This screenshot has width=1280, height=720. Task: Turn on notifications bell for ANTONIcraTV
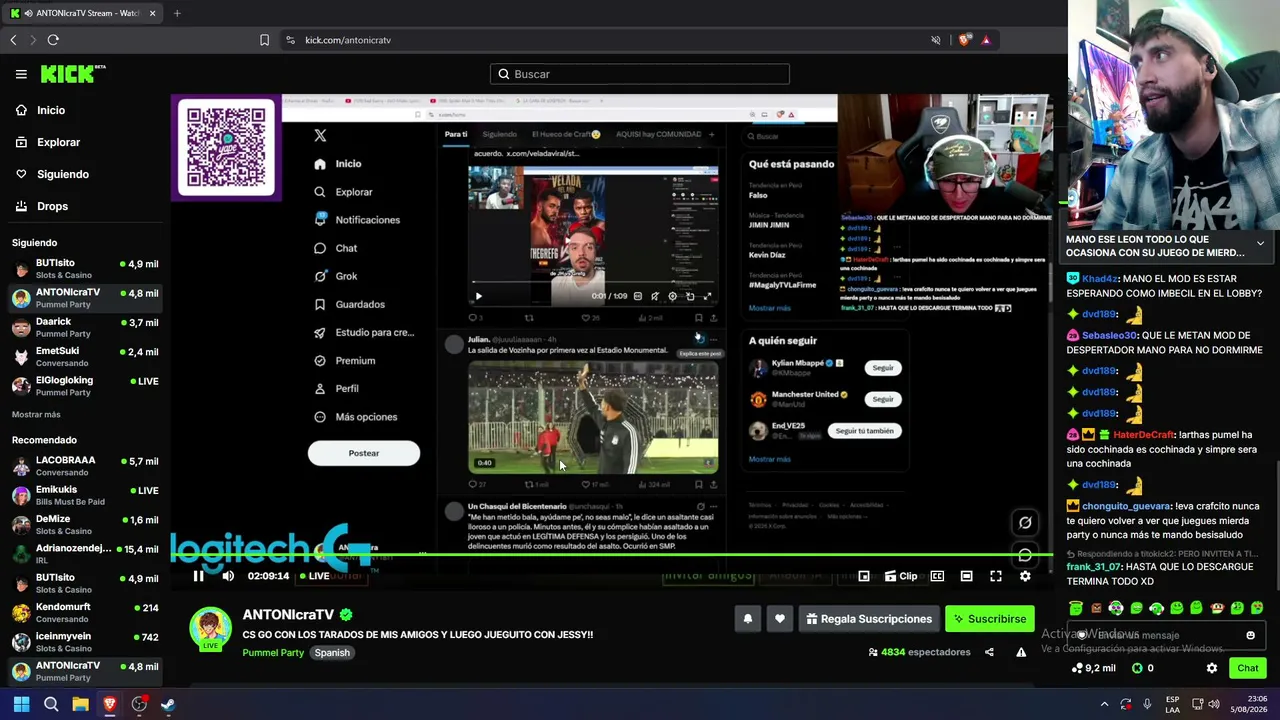pos(747,619)
